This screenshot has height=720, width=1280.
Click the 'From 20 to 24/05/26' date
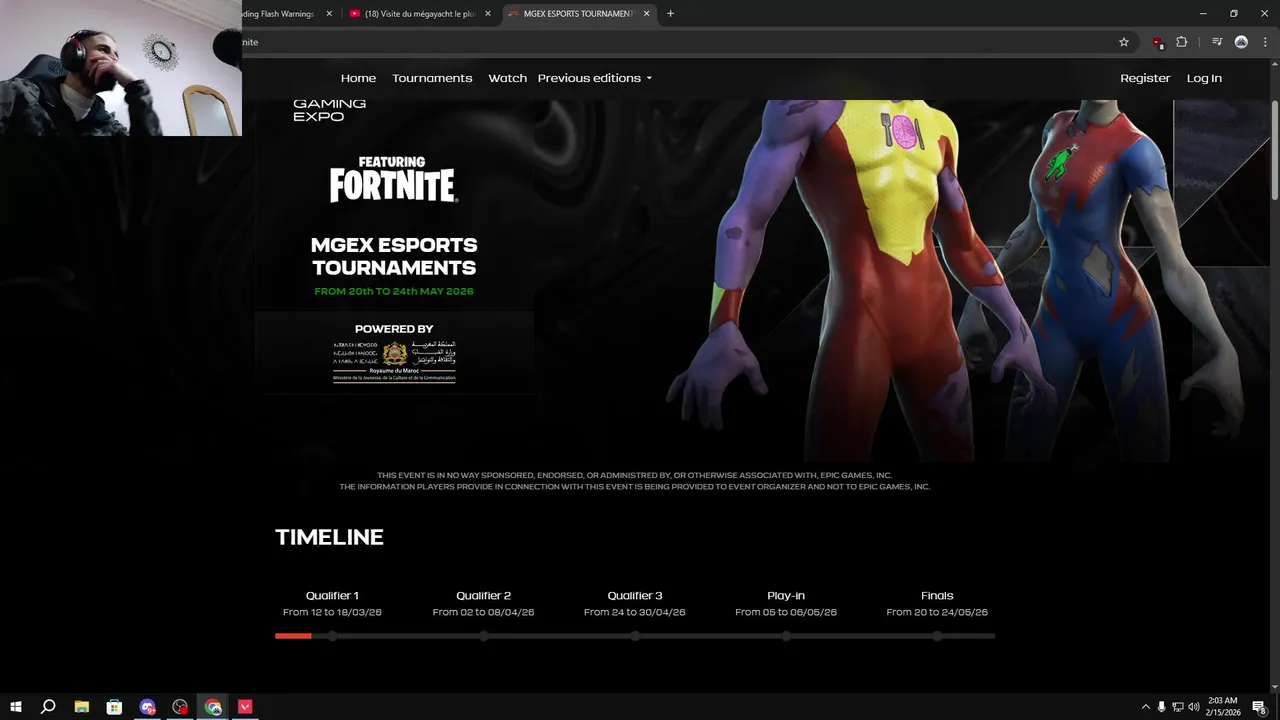(937, 612)
